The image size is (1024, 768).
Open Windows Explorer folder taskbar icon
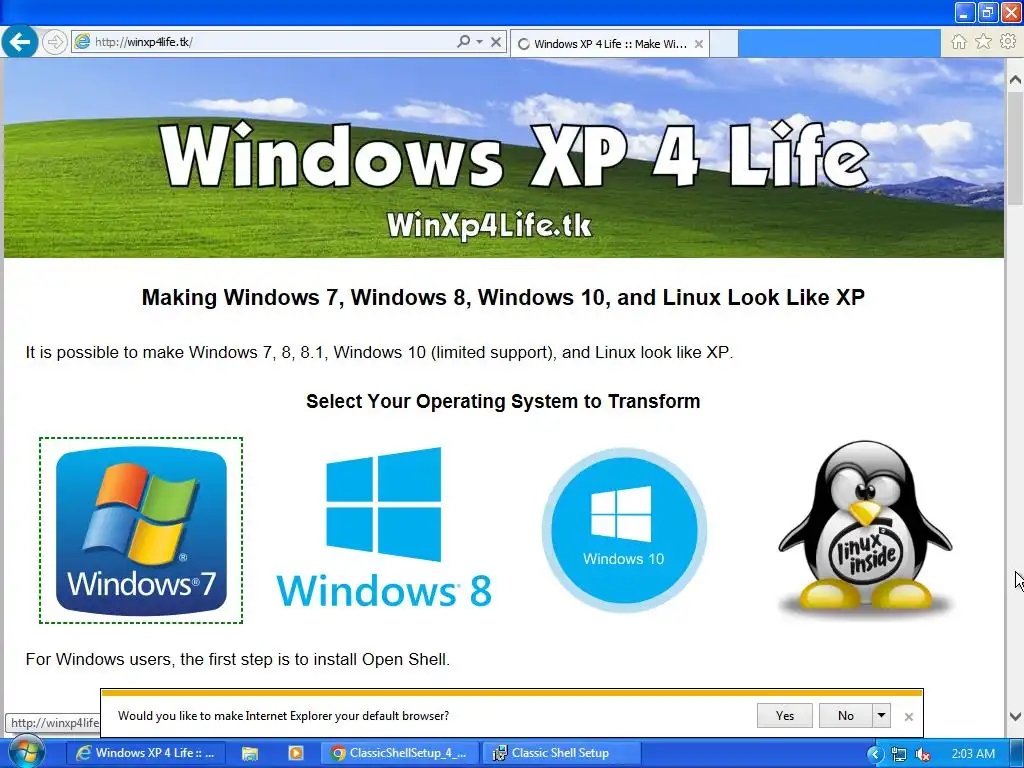tap(249, 753)
